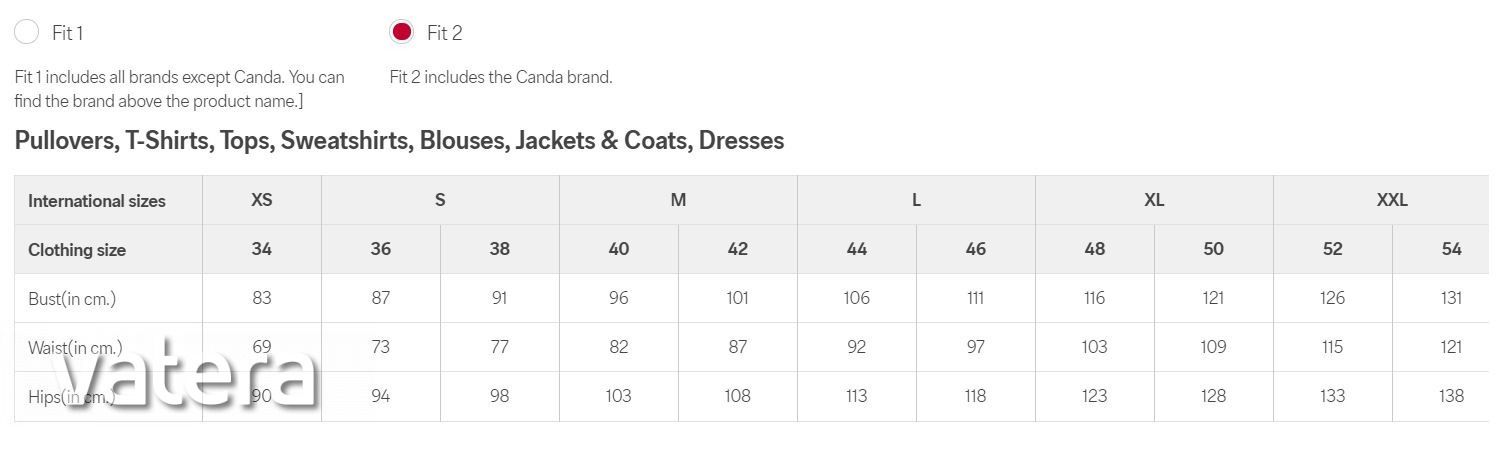Click the Fit 2 label text
Screen dimensions: 1500x449
click(x=444, y=33)
